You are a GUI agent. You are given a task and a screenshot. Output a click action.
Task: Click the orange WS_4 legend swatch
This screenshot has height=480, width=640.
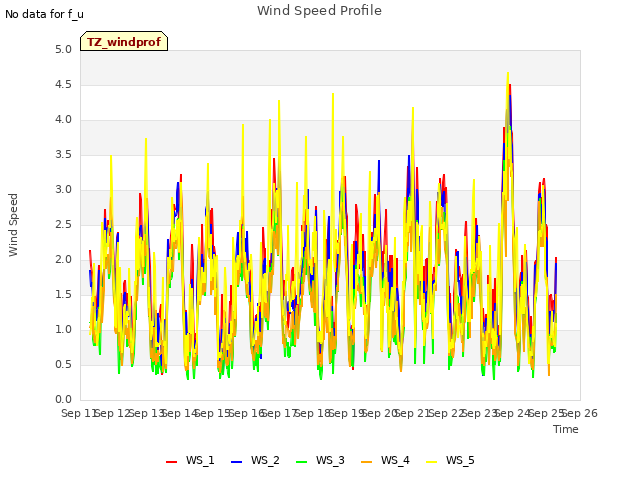pos(367,462)
